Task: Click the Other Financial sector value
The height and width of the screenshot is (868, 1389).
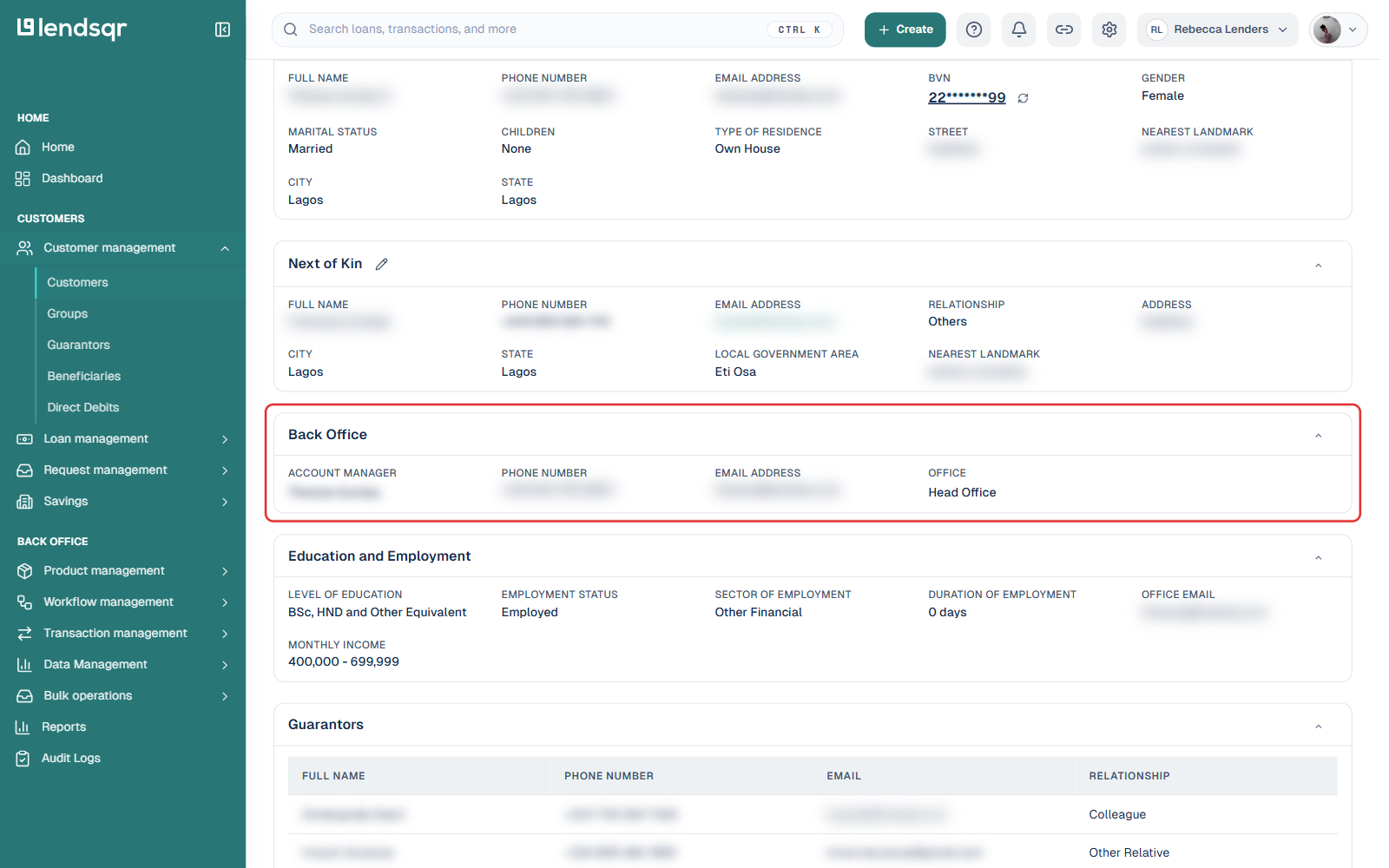Action: pos(758,613)
